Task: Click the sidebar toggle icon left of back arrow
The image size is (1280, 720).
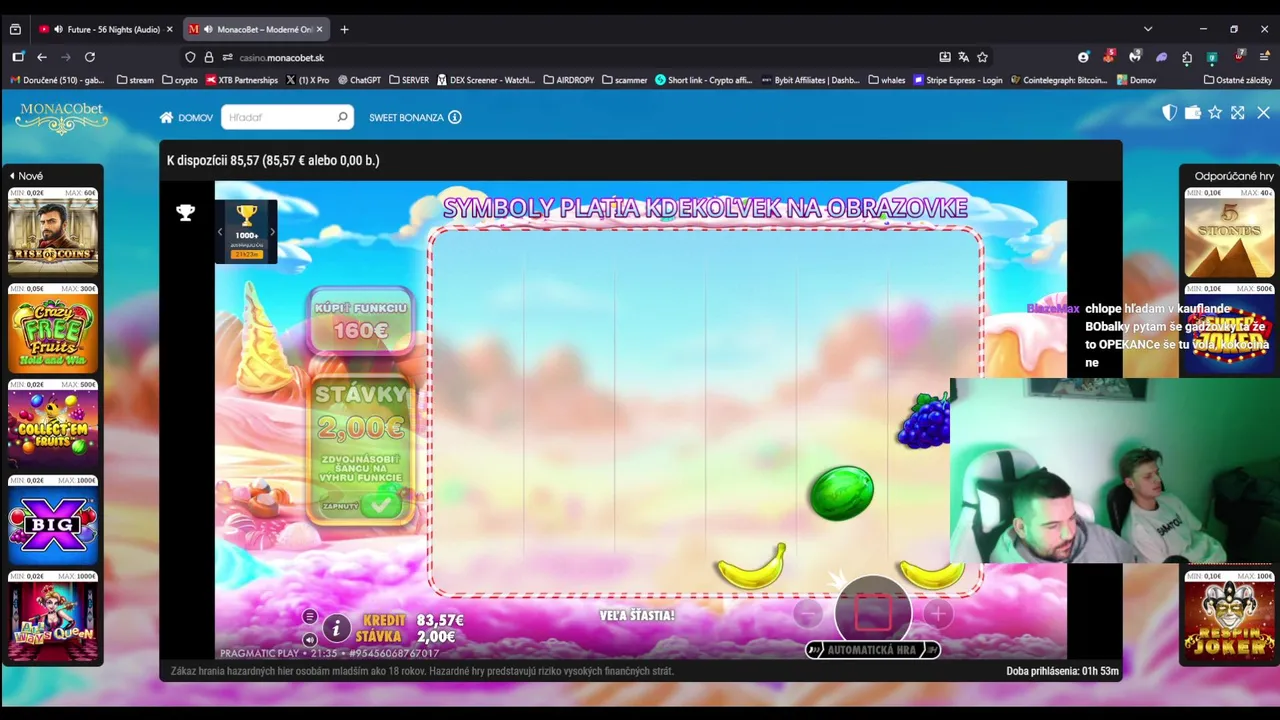Action: coord(17,57)
